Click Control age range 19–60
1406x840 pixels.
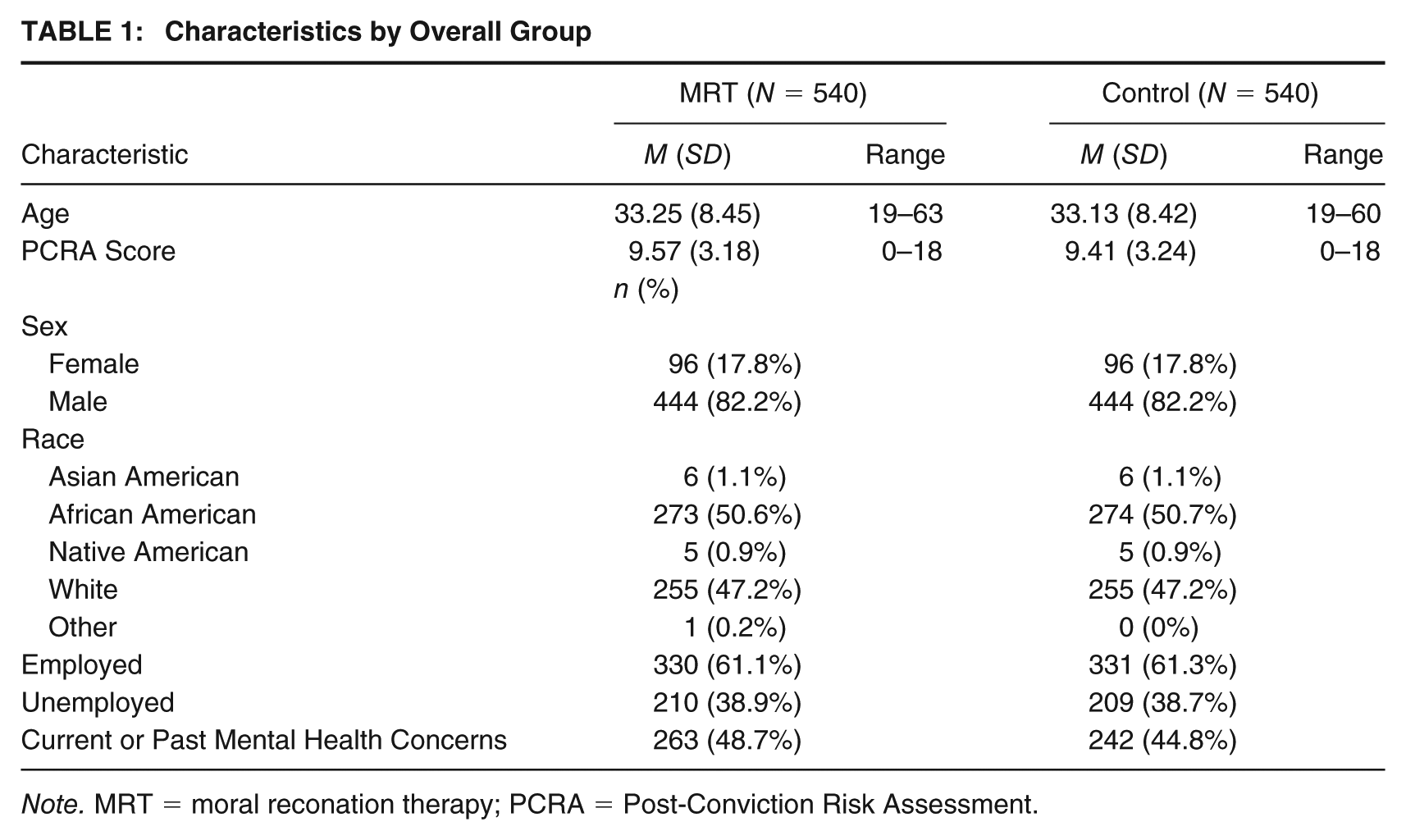coord(1343,214)
